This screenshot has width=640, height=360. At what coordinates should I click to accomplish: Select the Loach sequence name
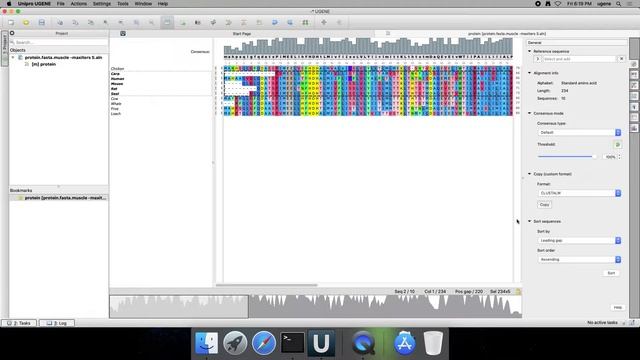(116, 113)
